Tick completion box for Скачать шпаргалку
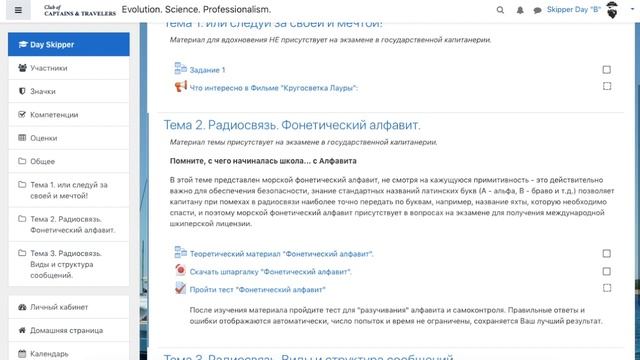The height and width of the screenshot is (360, 640). tap(607, 271)
